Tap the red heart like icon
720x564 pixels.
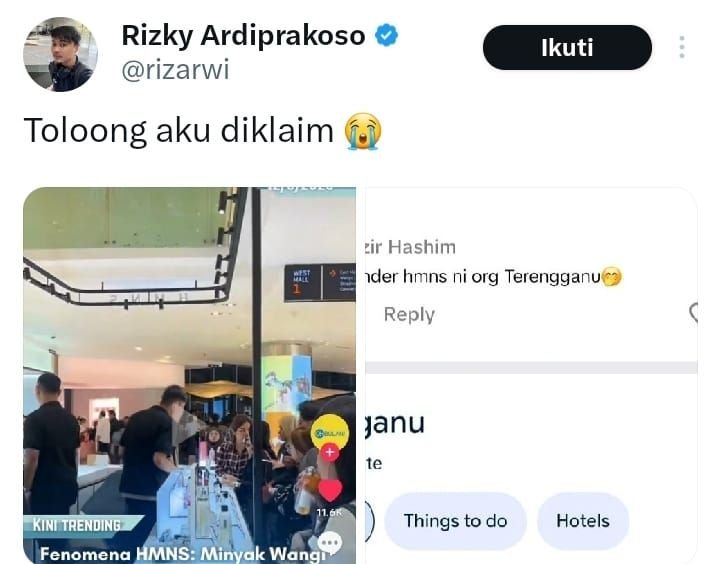point(330,490)
